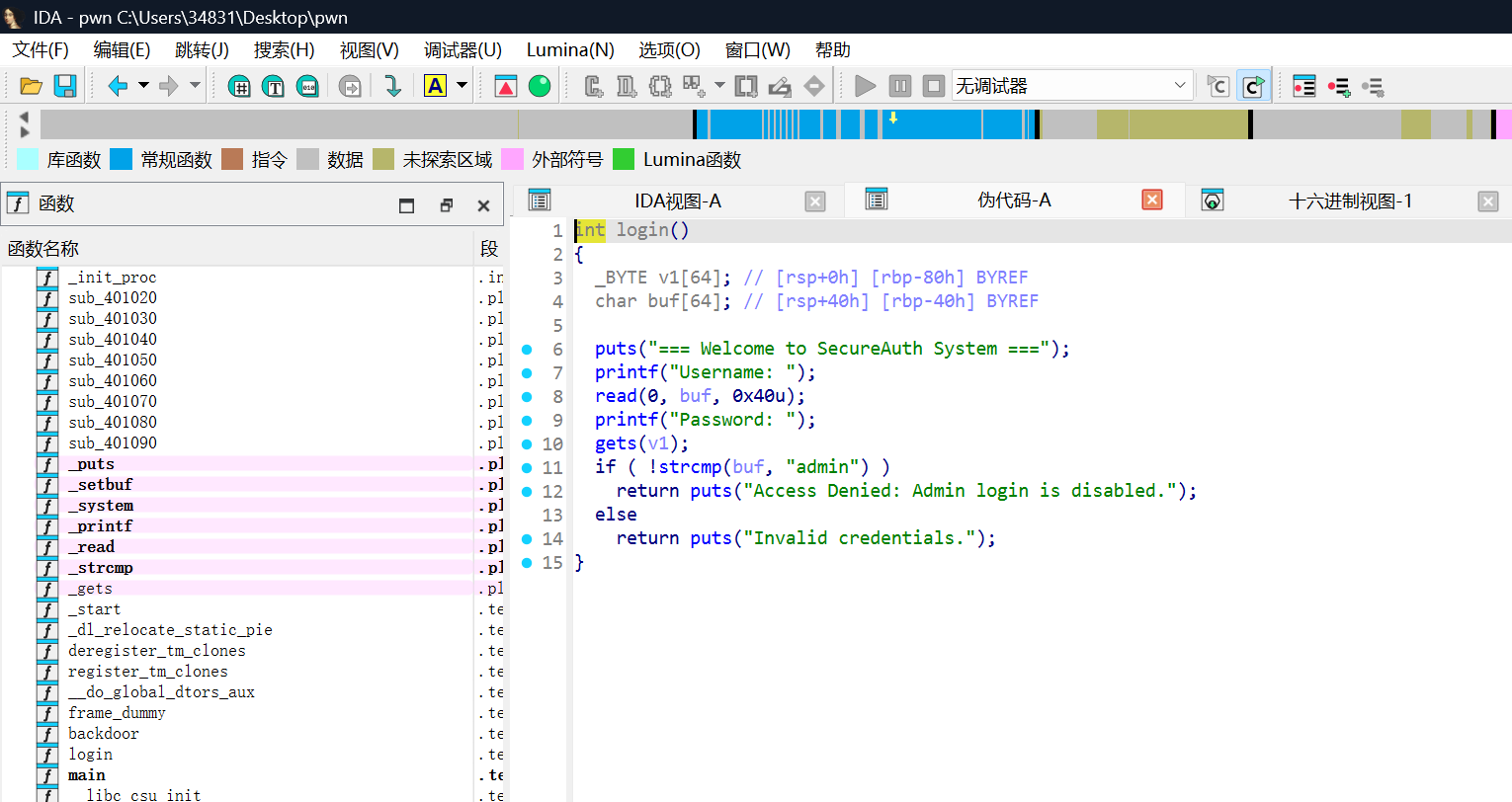Switch to the 十六进制视图-1 tab

click(x=1350, y=201)
